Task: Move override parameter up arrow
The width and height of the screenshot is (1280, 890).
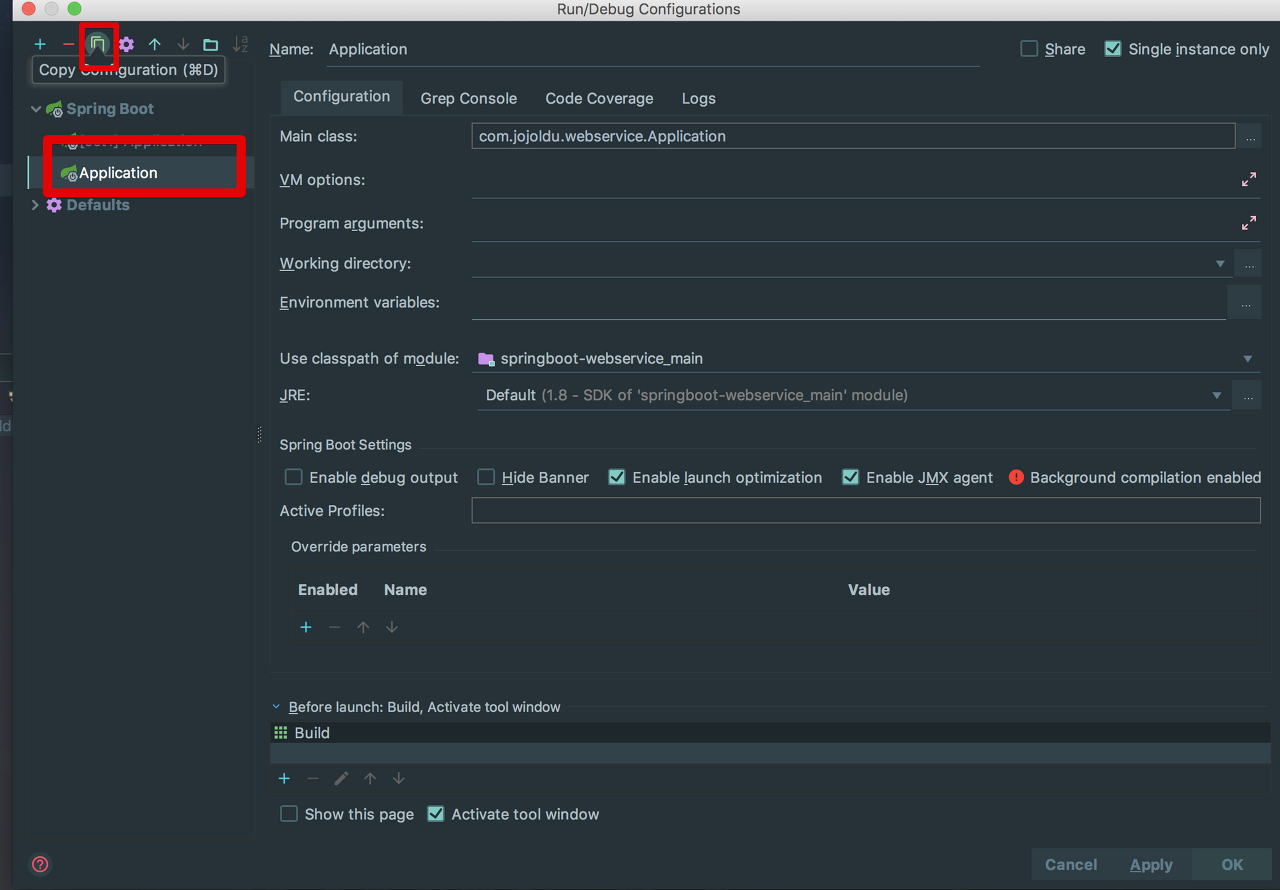Action: pyautogui.click(x=363, y=627)
